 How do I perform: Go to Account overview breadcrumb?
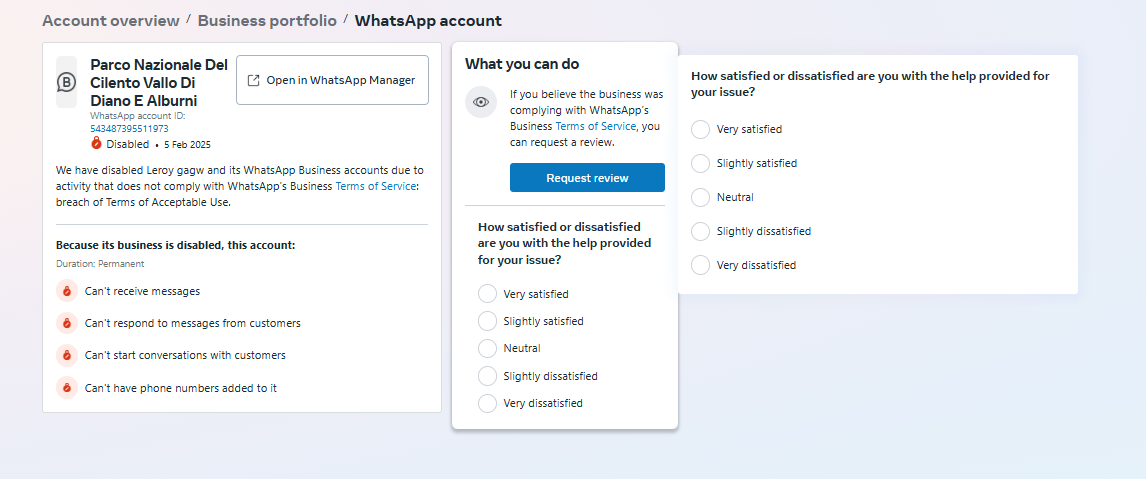111,21
